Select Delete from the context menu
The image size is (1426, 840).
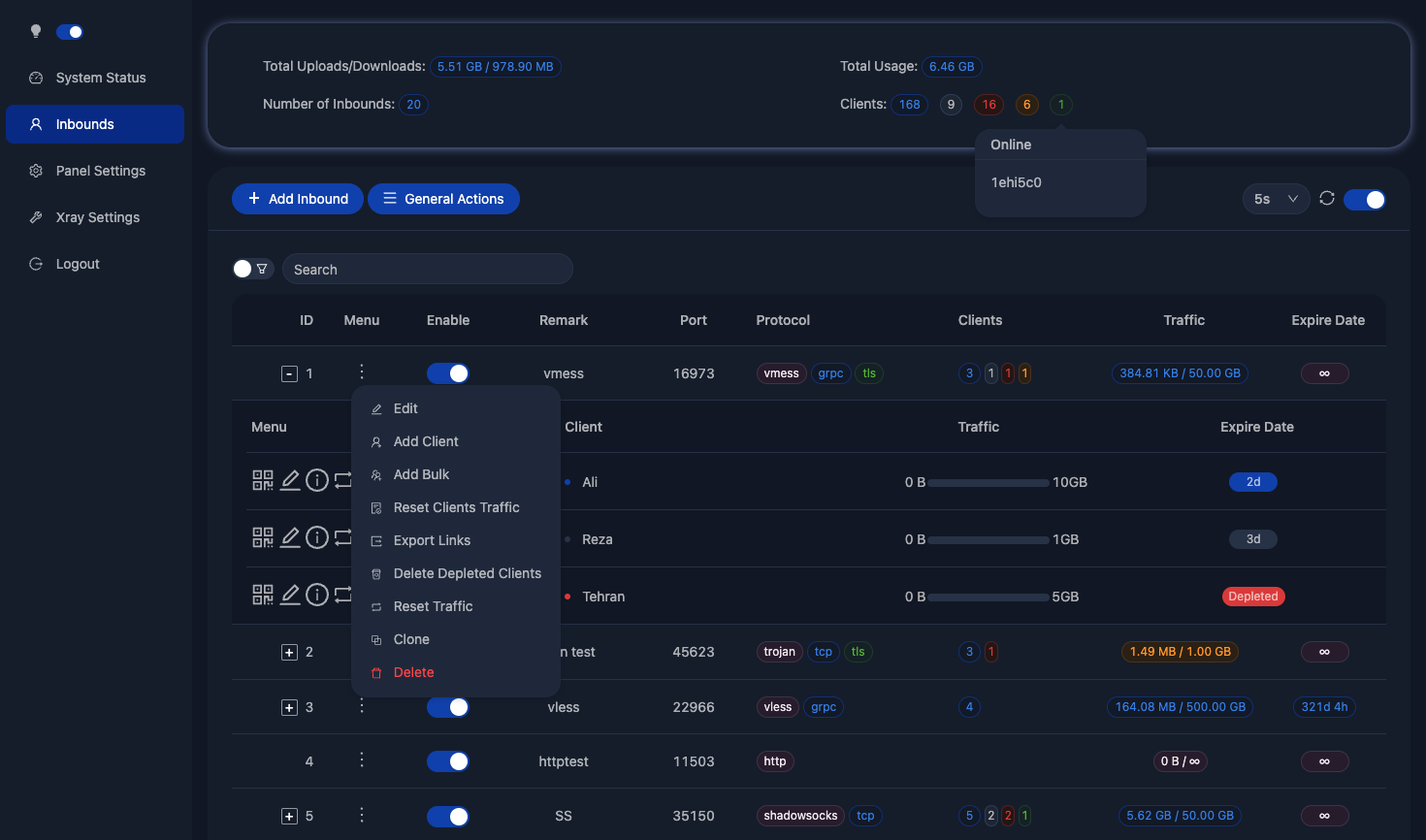413,672
